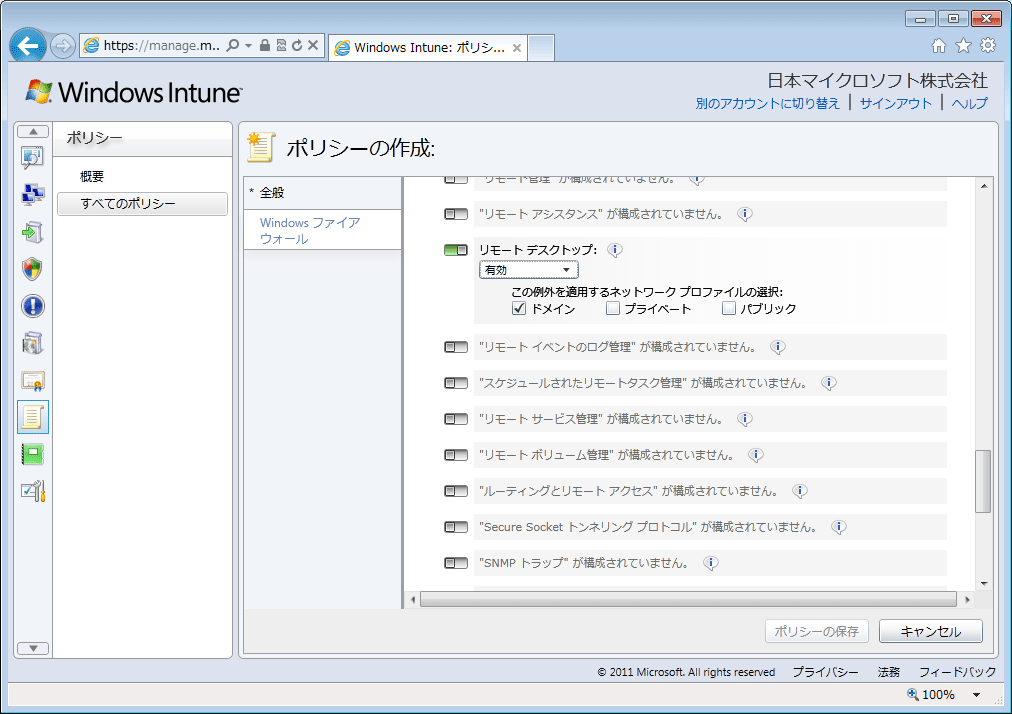
Task: Open a new browser tab
Action: point(541,48)
